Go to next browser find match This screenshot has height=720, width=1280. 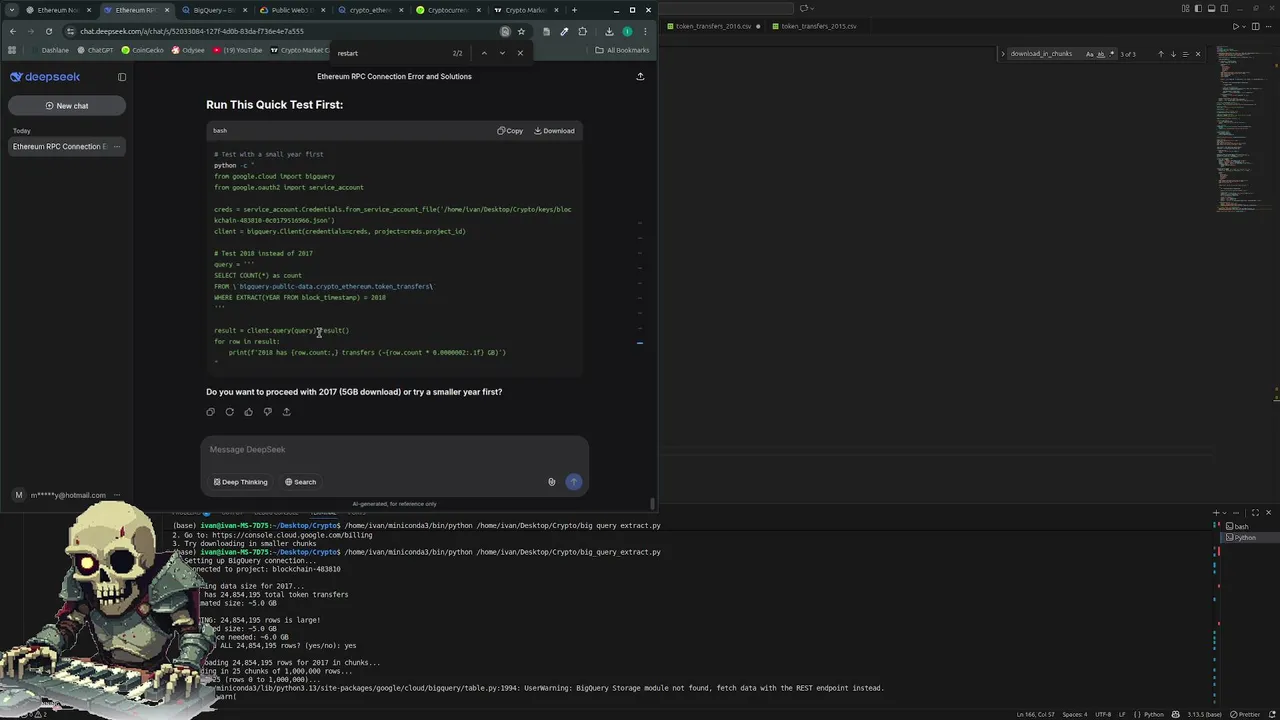pos(502,53)
